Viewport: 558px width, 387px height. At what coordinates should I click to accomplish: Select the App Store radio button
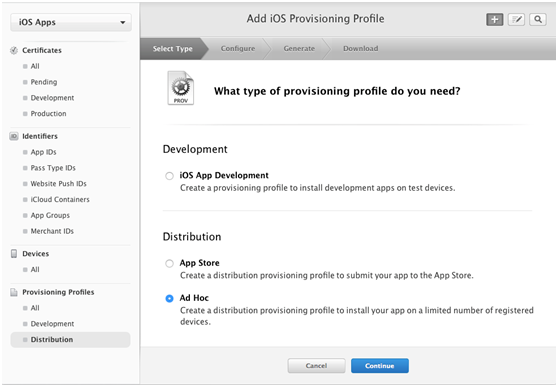tap(169, 263)
